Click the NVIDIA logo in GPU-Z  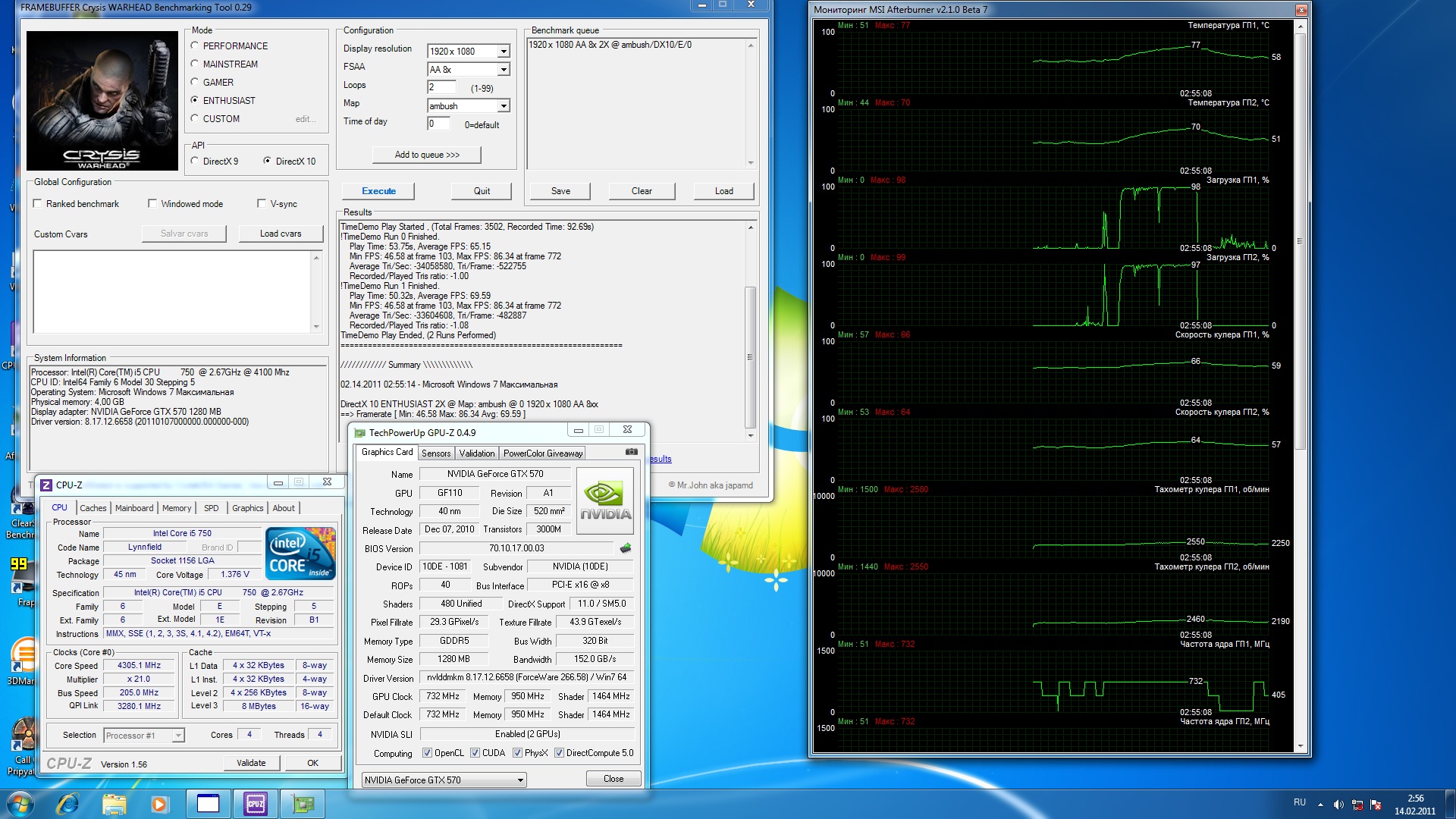[x=605, y=501]
